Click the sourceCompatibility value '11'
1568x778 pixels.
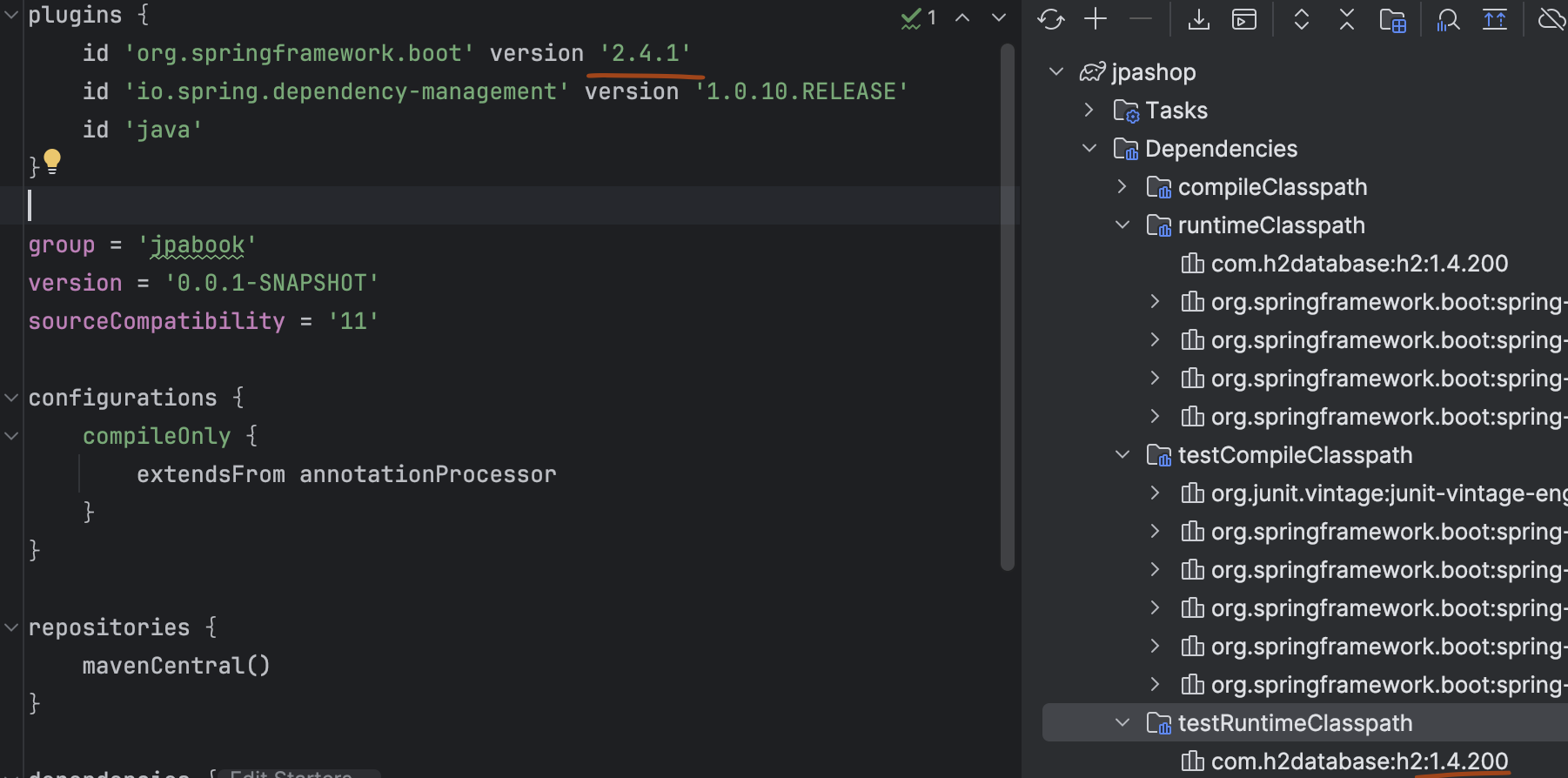tap(353, 321)
